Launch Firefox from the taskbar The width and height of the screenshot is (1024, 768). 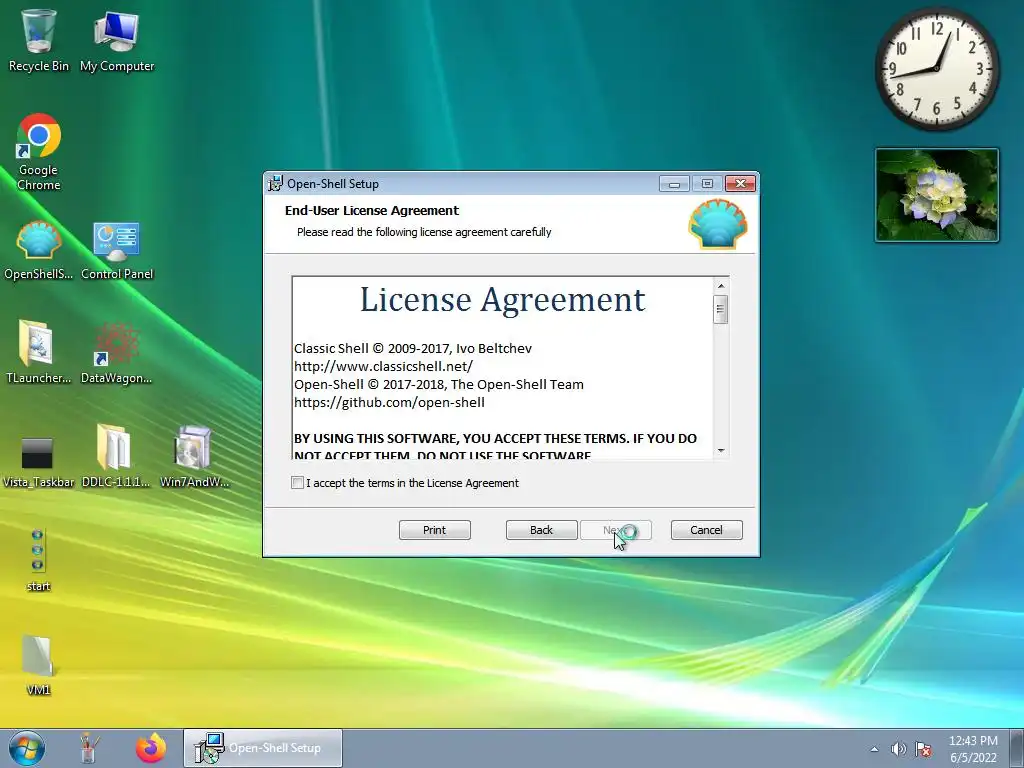point(151,748)
